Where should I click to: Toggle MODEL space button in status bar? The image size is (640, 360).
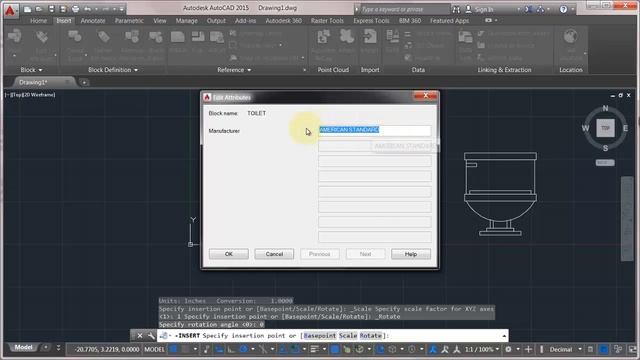point(154,349)
